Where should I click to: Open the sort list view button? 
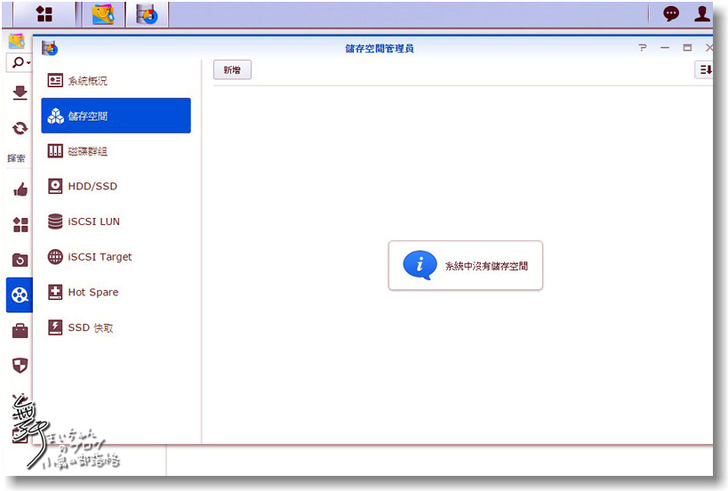tap(705, 70)
